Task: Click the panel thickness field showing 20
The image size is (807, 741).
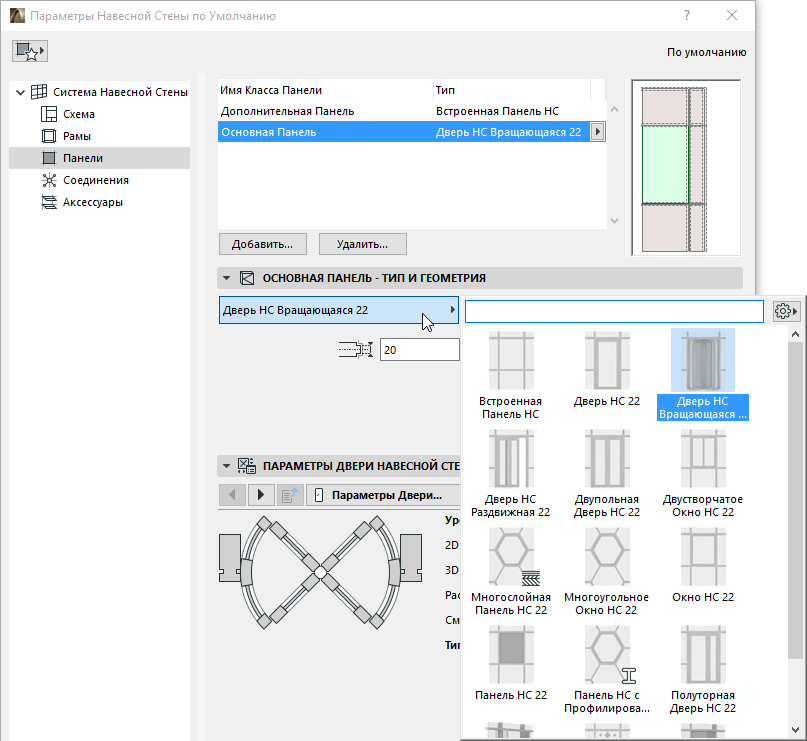Action: pyautogui.click(x=419, y=350)
